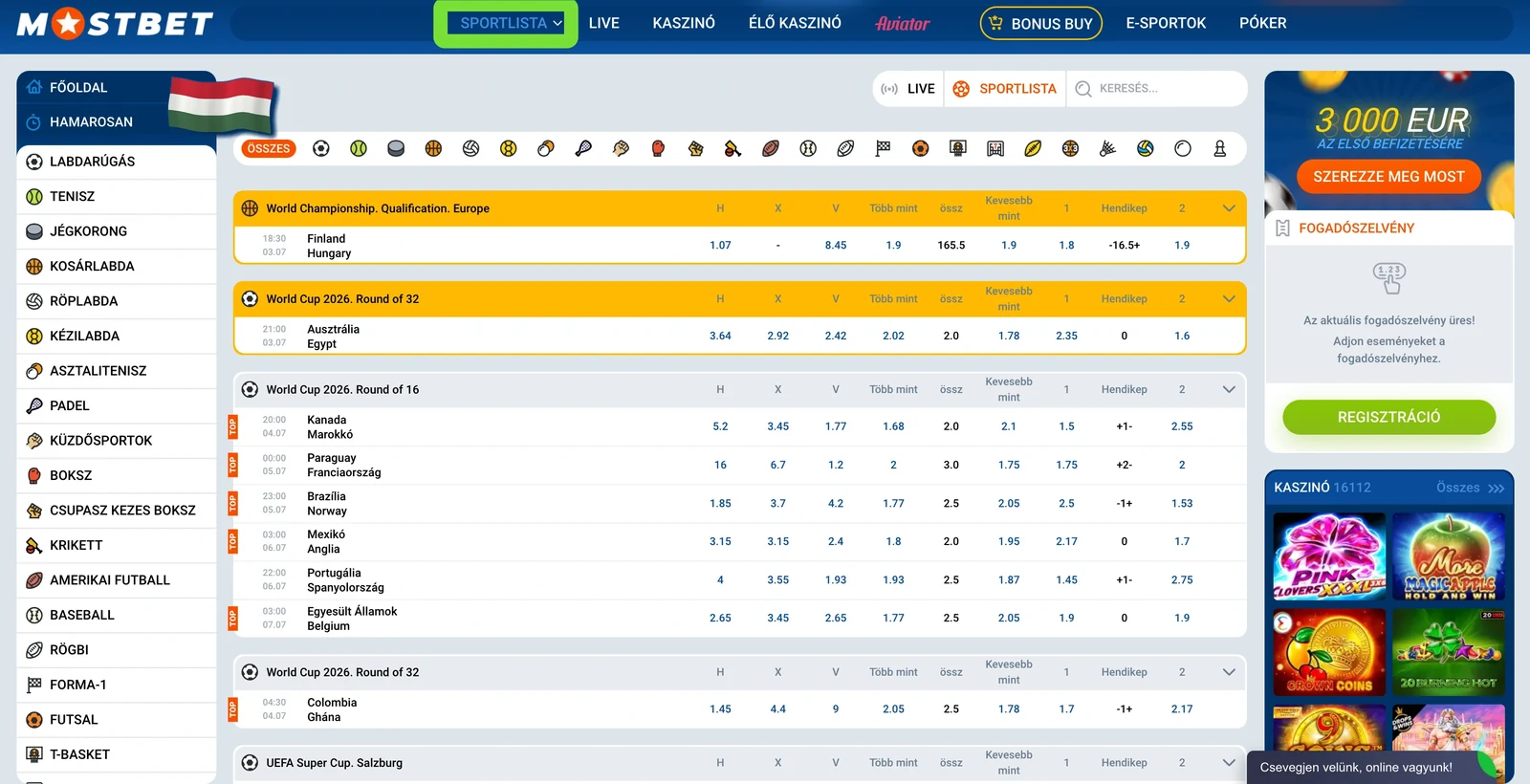Image resolution: width=1530 pixels, height=784 pixels.
Task: Navigate to E-SPORTOK
Action: pyautogui.click(x=1166, y=23)
